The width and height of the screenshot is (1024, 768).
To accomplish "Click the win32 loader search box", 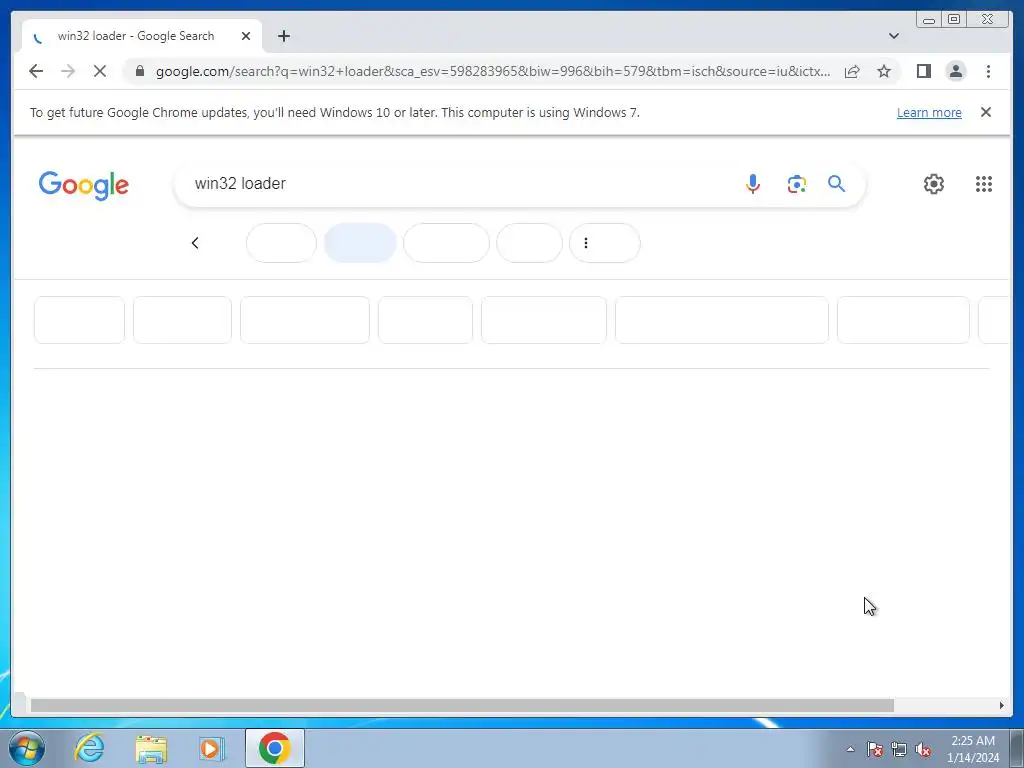I will pos(457,184).
